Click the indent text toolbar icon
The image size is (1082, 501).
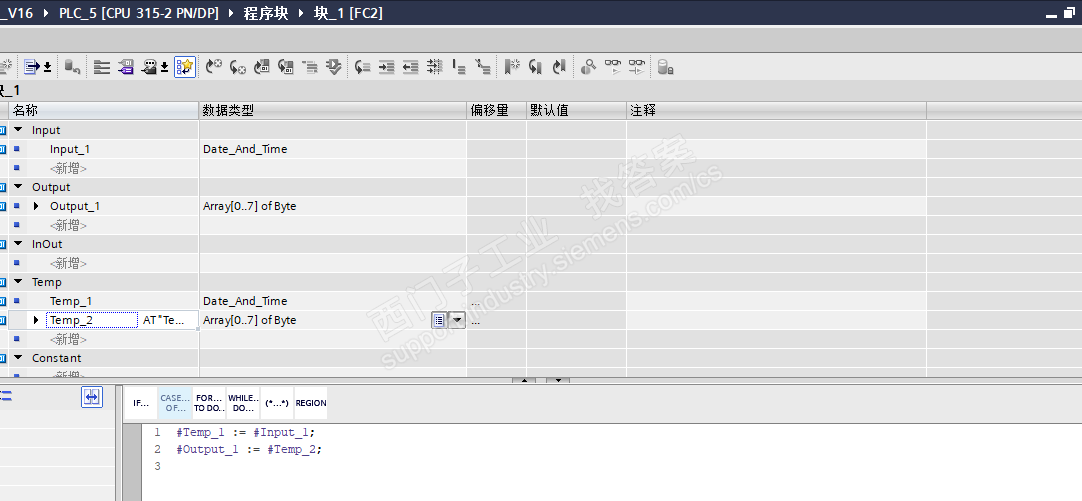[x=386, y=67]
